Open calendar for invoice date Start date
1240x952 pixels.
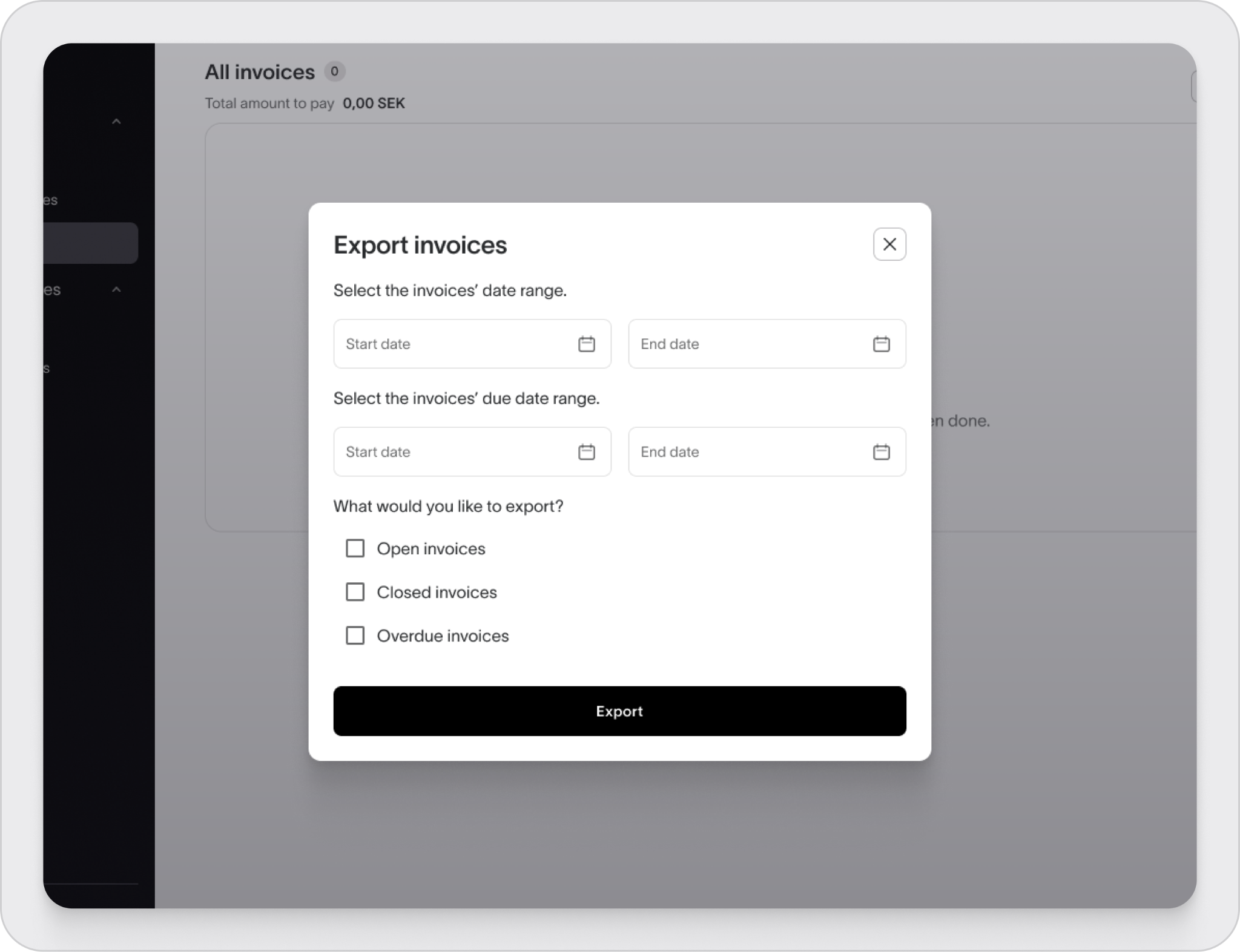pos(586,344)
